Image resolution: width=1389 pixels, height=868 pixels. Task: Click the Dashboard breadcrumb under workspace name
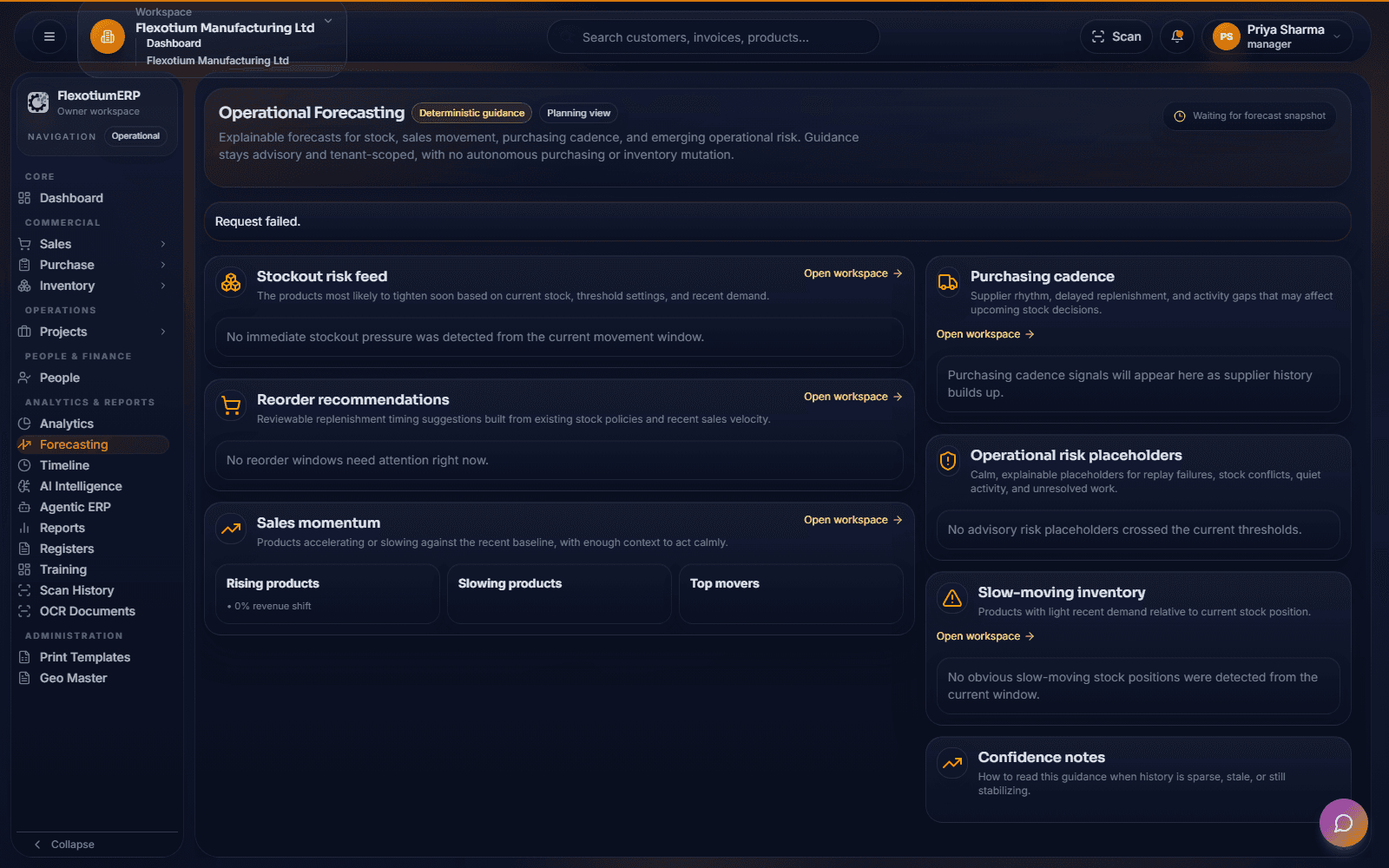tap(174, 43)
